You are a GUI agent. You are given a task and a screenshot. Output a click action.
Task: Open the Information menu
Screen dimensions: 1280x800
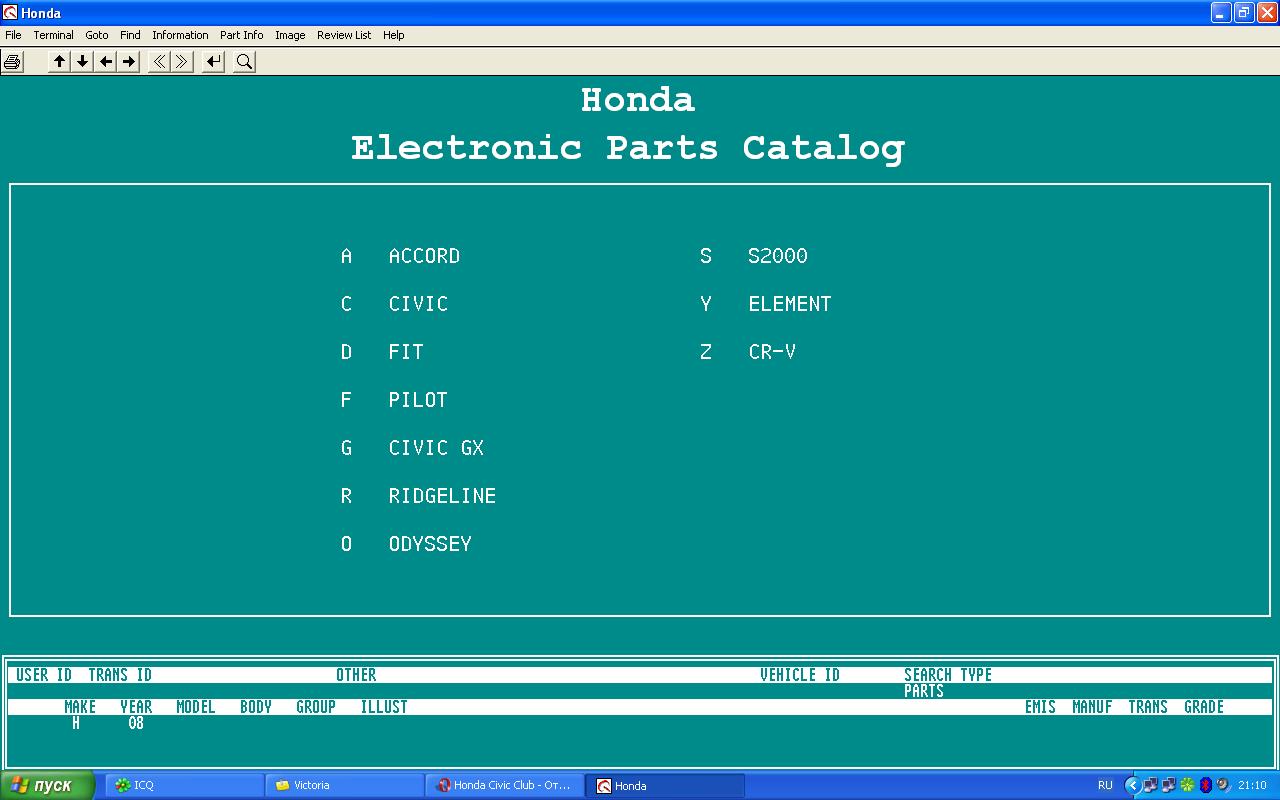[x=180, y=35]
